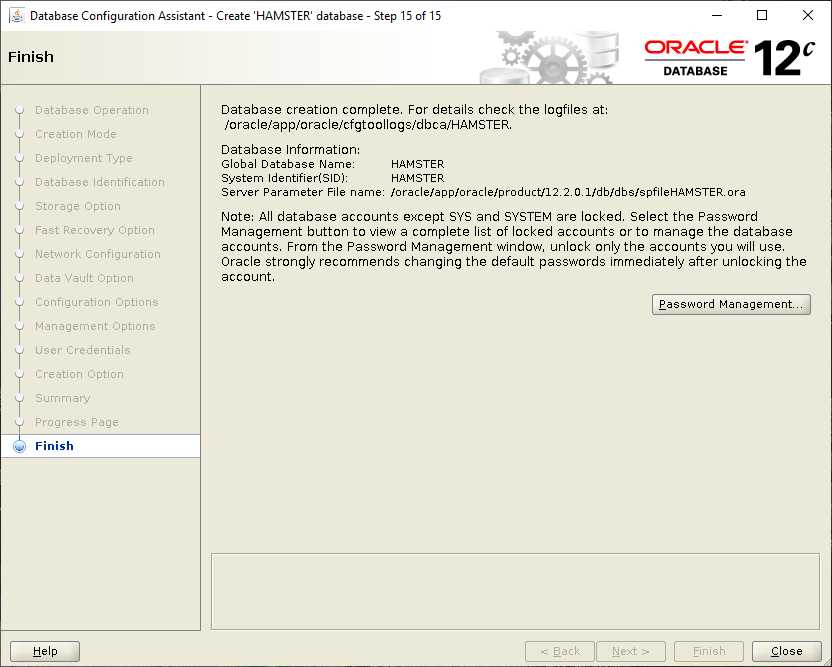Image resolution: width=832 pixels, height=667 pixels.
Task: Select the Fast Recovery Option step
Action: tap(95, 230)
